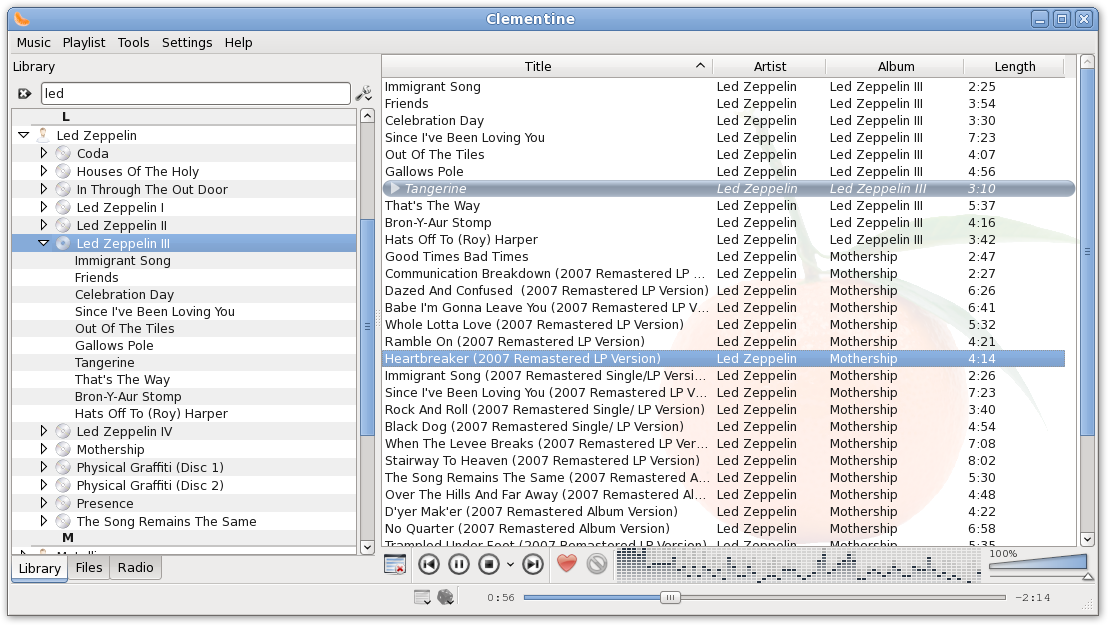This screenshot has height=625, width=1108.
Task: Open the Settings menu
Action: 187,42
